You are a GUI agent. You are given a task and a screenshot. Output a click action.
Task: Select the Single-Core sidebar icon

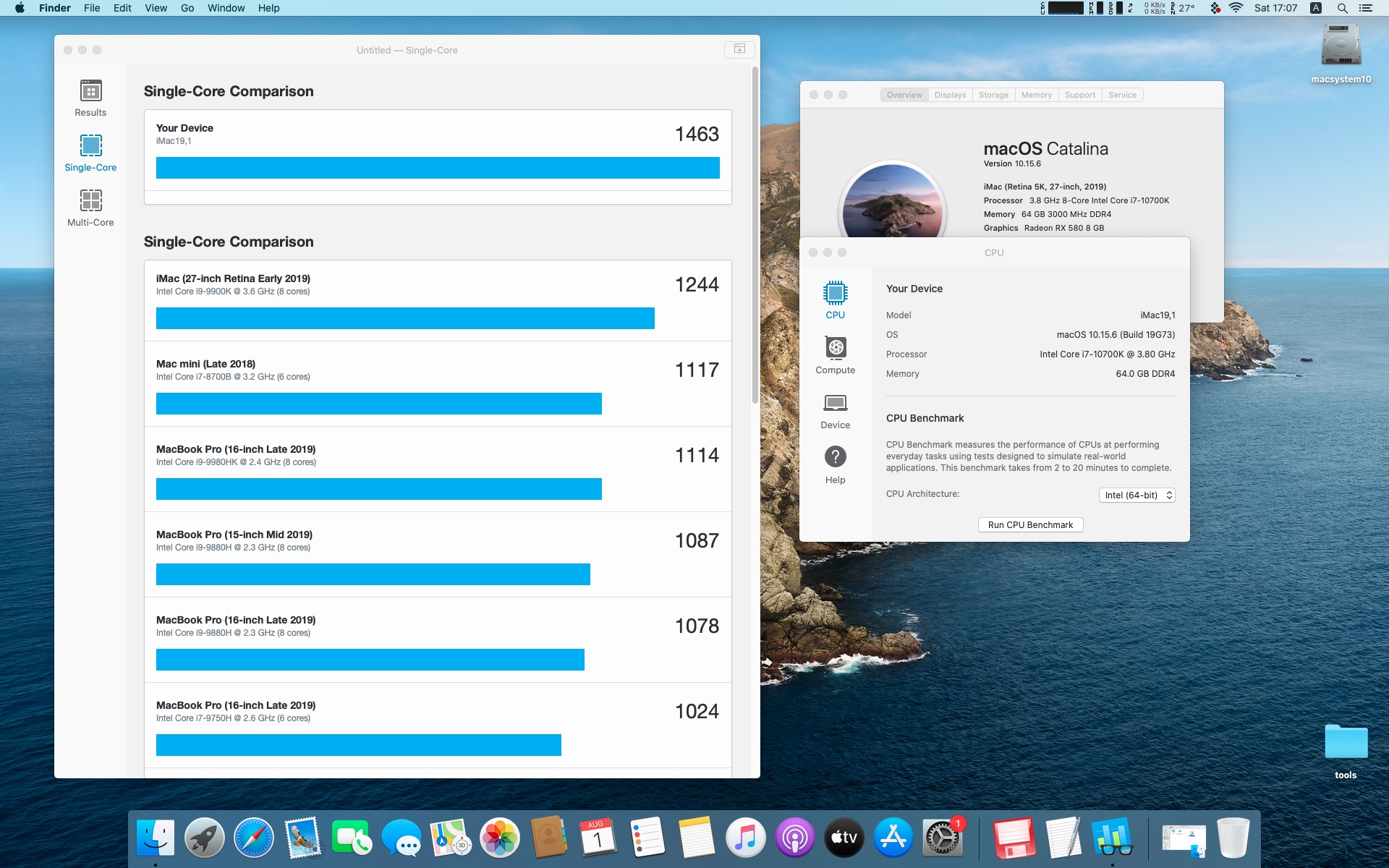[90, 146]
